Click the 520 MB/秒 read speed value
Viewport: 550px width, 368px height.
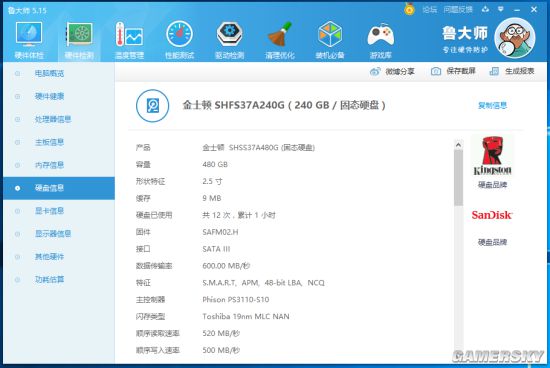coord(221,333)
